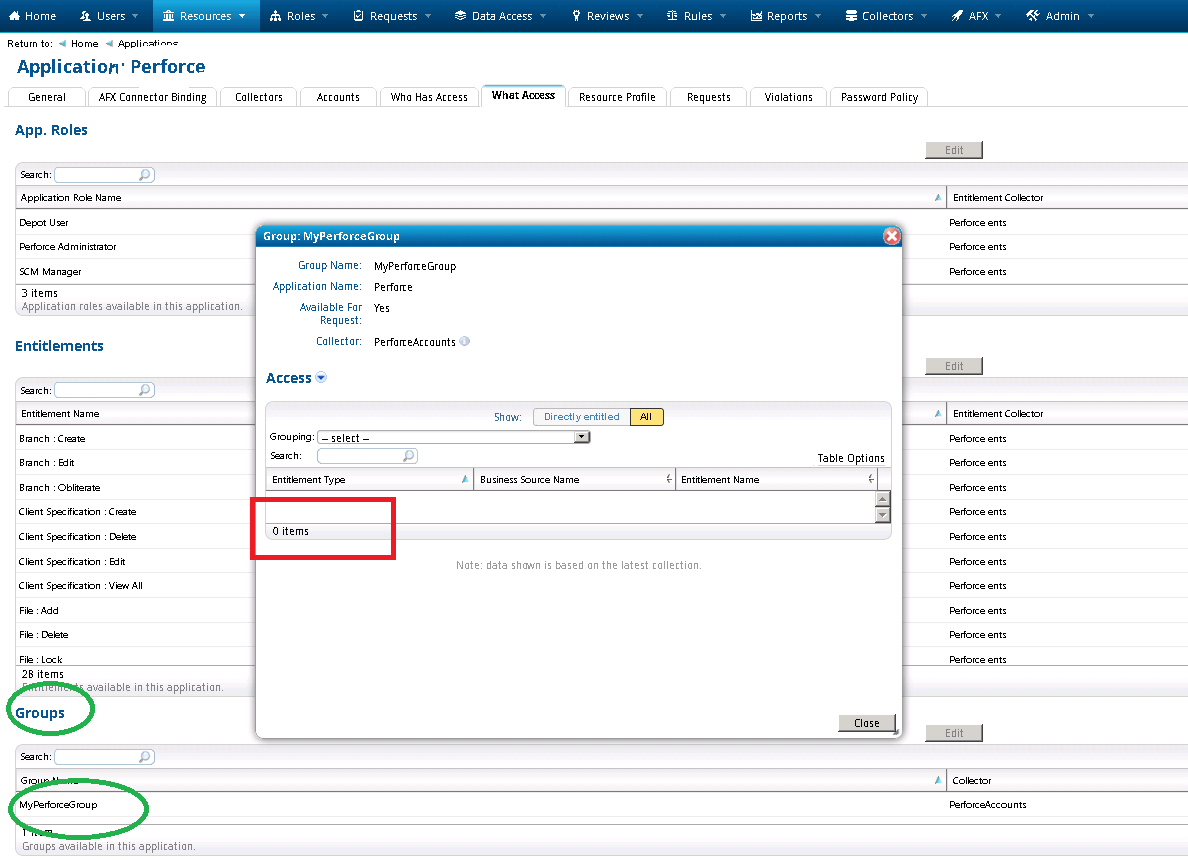This screenshot has height=860, width=1188.
Task: Click the Data Access stack icon
Action: coord(460,16)
